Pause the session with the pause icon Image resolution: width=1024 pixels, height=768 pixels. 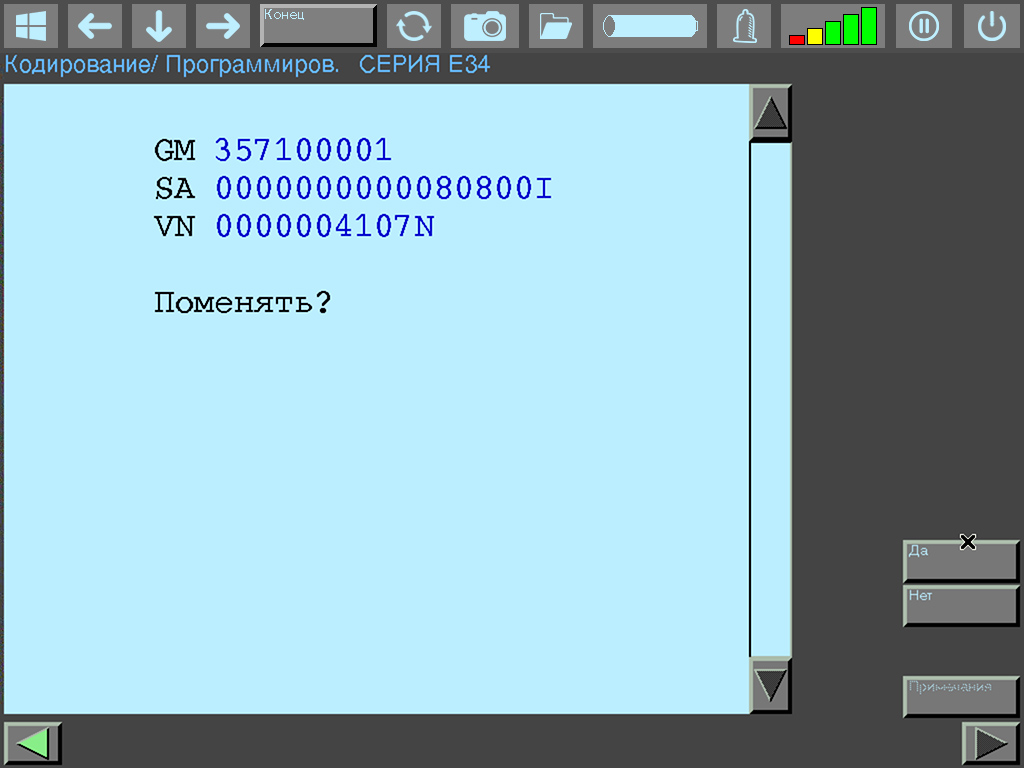[923, 26]
